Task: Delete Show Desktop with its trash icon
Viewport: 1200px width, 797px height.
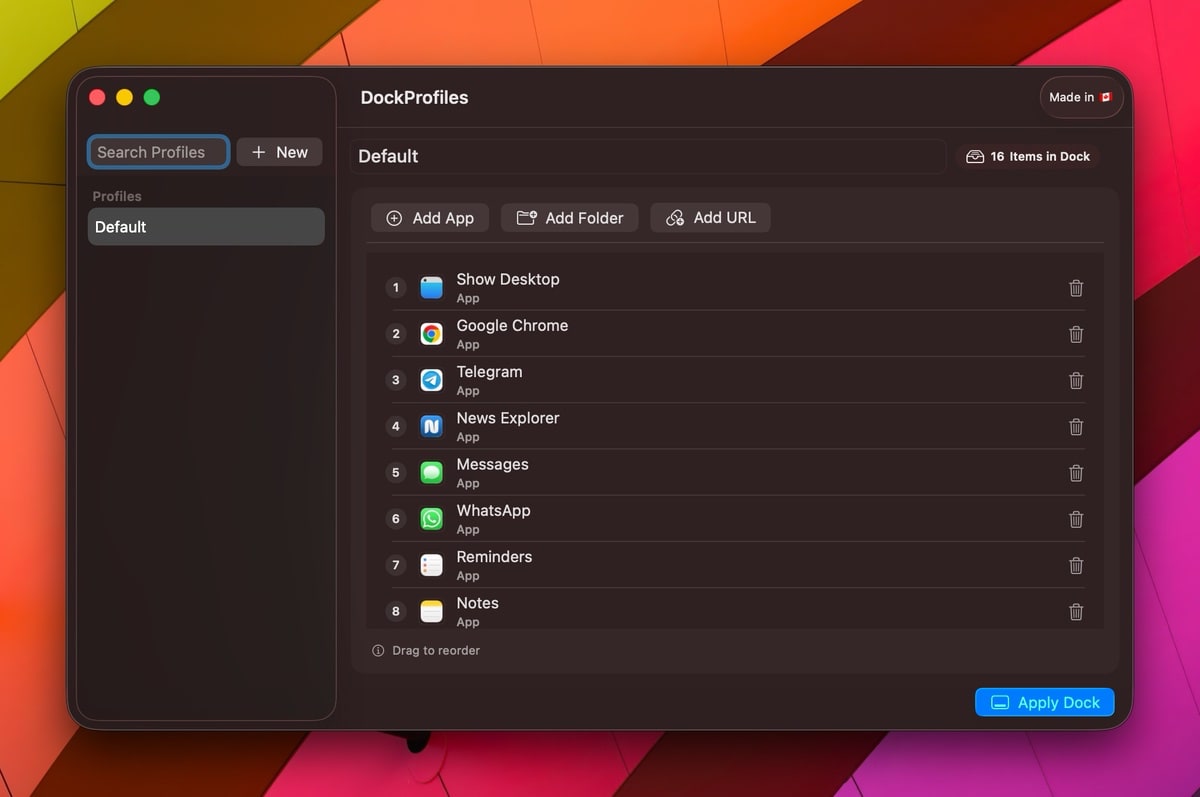Action: pyautogui.click(x=1076, y=288)
